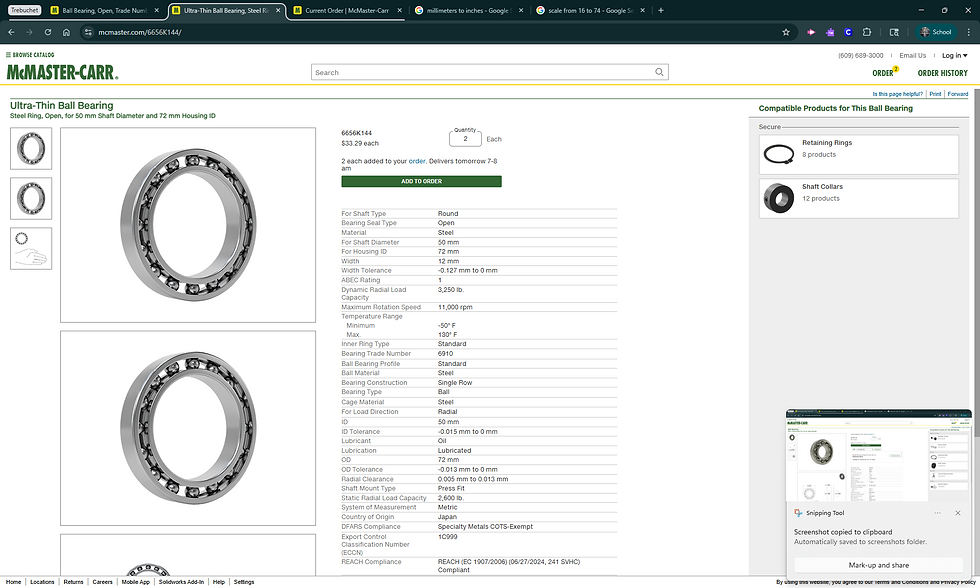
Task: Click the Email Us link
Action: click(x=912, y=55)
